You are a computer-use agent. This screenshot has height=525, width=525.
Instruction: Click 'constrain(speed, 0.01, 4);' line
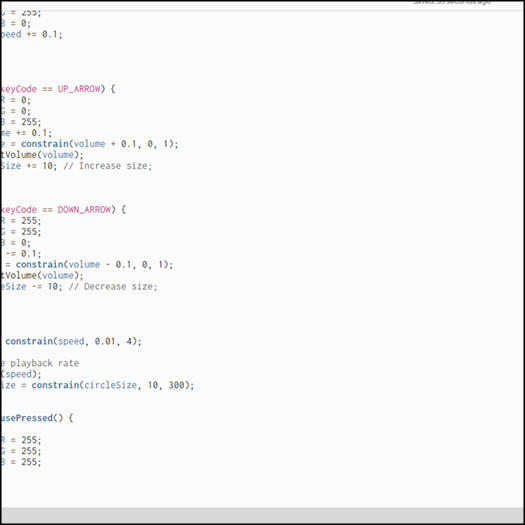click(x=73, y=342)
